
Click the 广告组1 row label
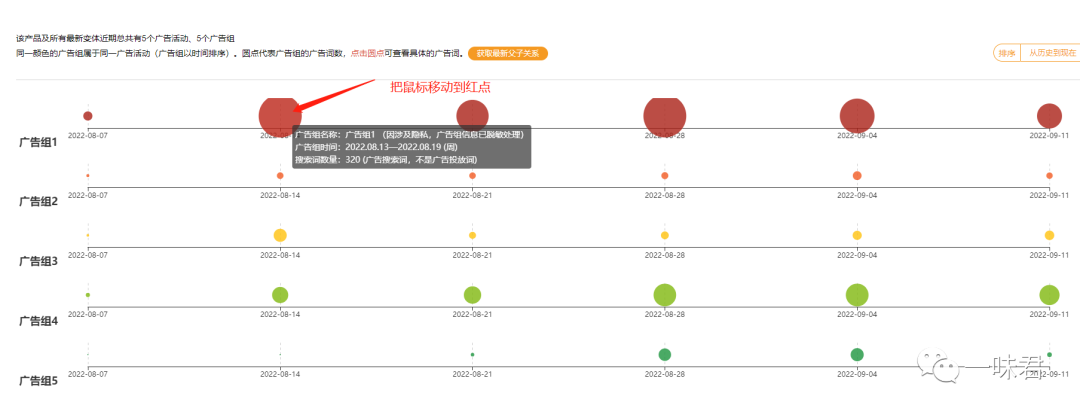(38, 142)
